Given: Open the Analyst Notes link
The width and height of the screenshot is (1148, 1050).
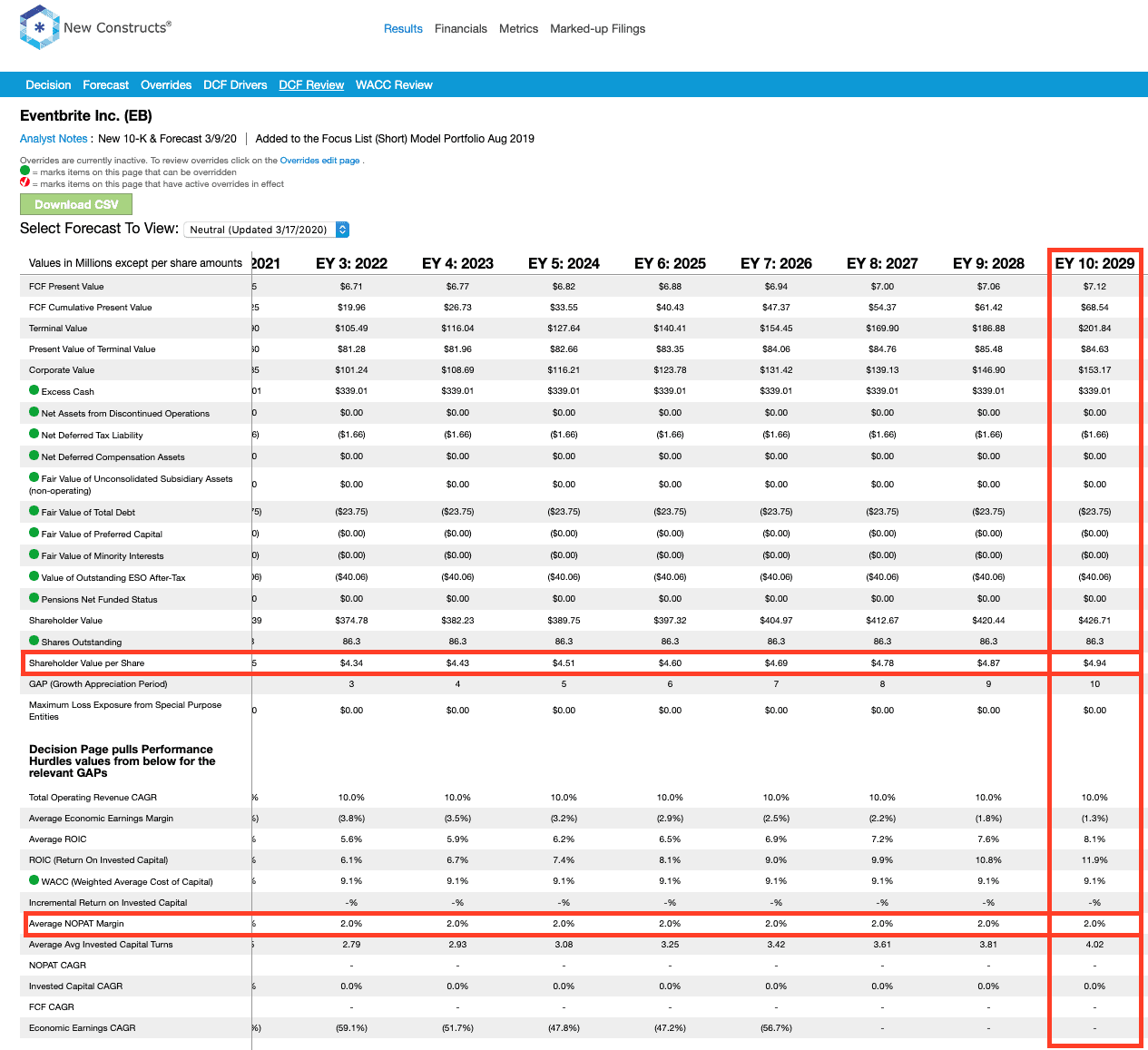Looking at the screenshot, I should point(54,139).
